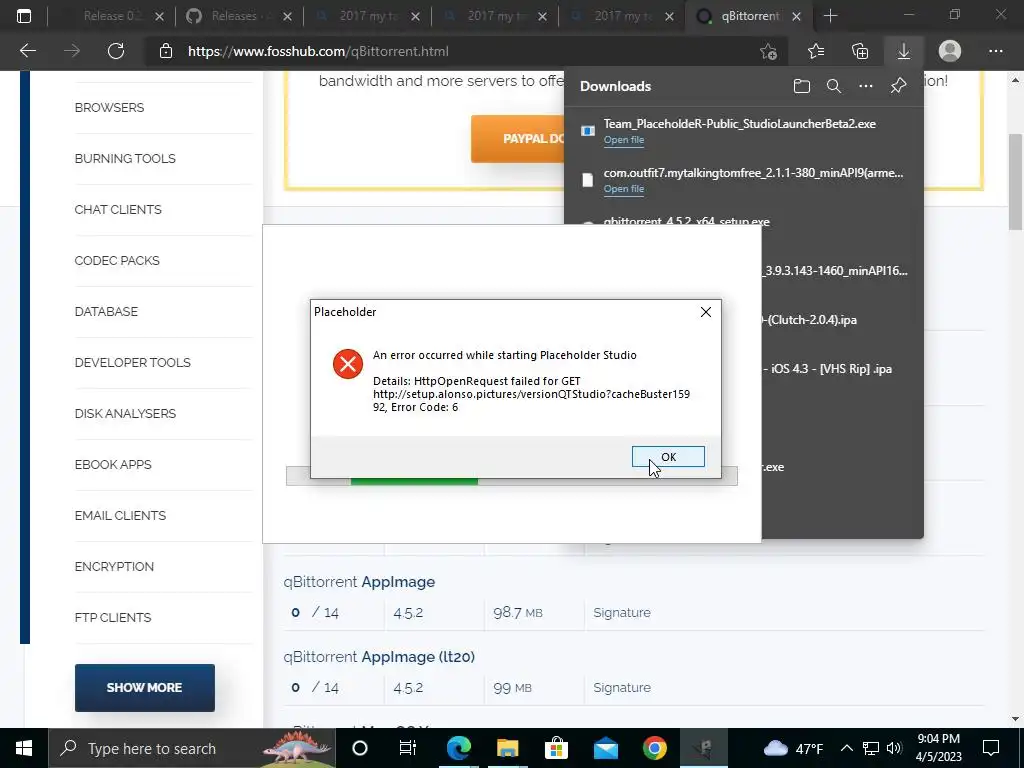The height and width of the screenshot is (768, 1024).
Task: Select BURNING TOOLS category
Action: click(125, 159)
